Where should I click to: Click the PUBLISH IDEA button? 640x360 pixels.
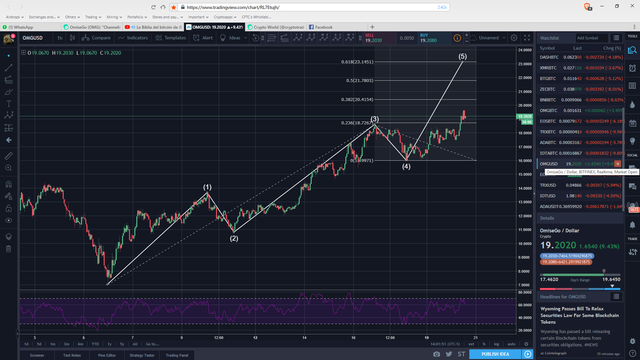(495, 354)
